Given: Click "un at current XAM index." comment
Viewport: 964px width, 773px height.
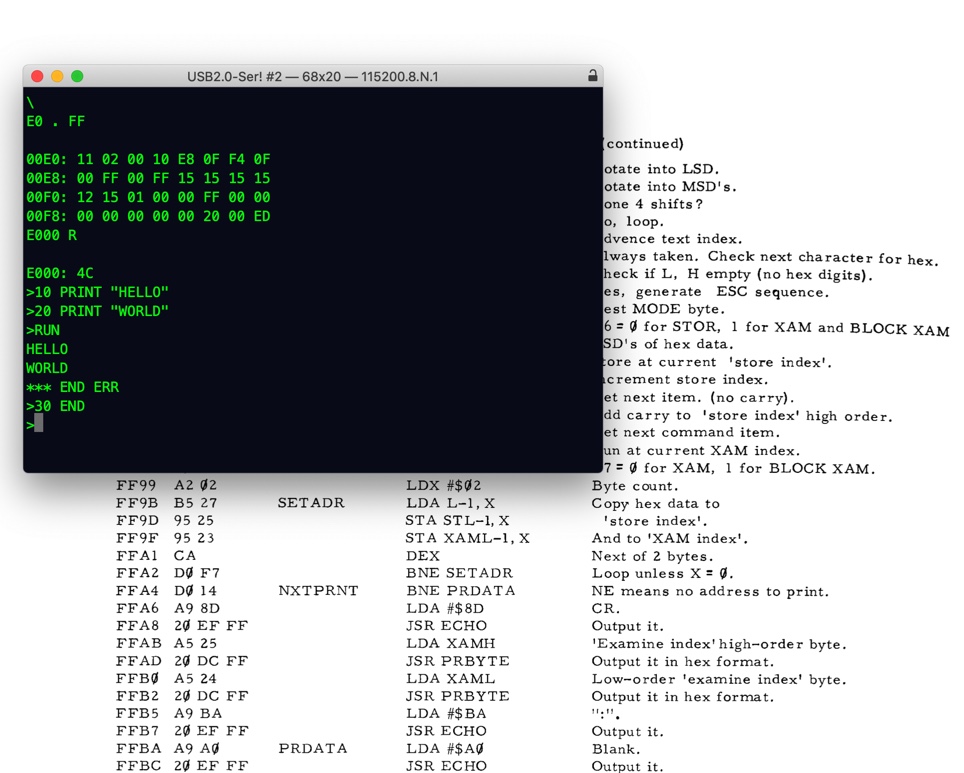Looking at the screenshot, I should point(701,451).
